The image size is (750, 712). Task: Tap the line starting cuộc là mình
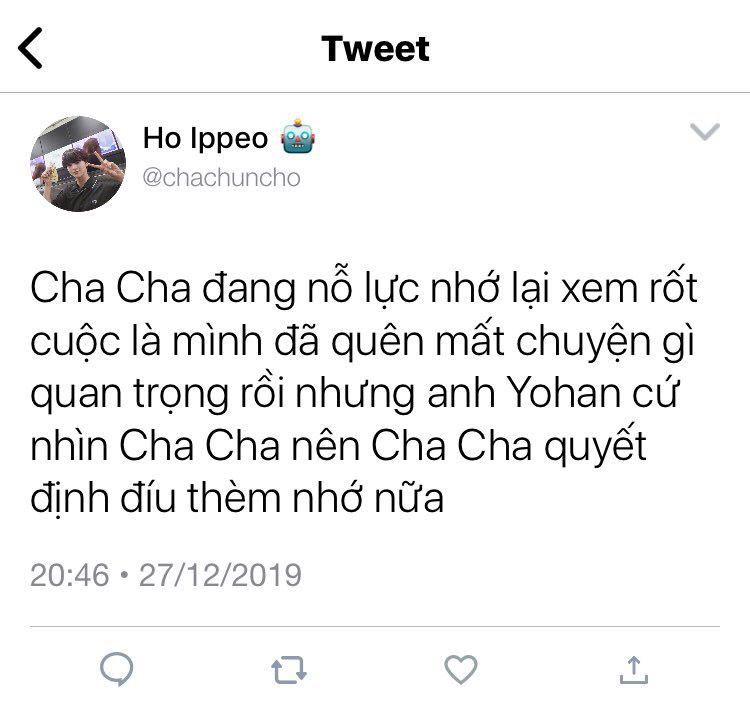tap(362, 341)
